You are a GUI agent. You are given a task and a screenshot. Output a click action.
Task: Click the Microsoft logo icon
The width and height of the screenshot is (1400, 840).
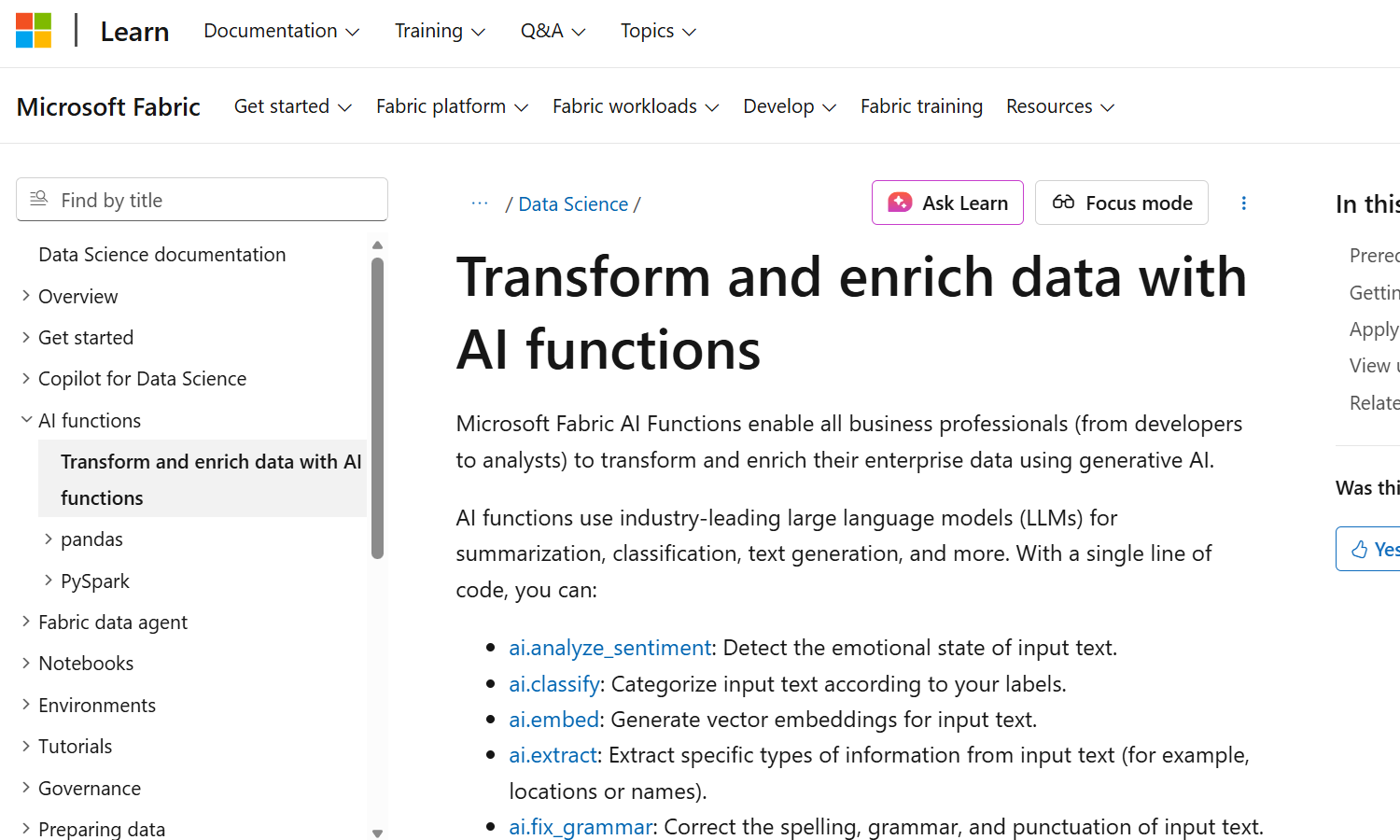coord(34,31)
